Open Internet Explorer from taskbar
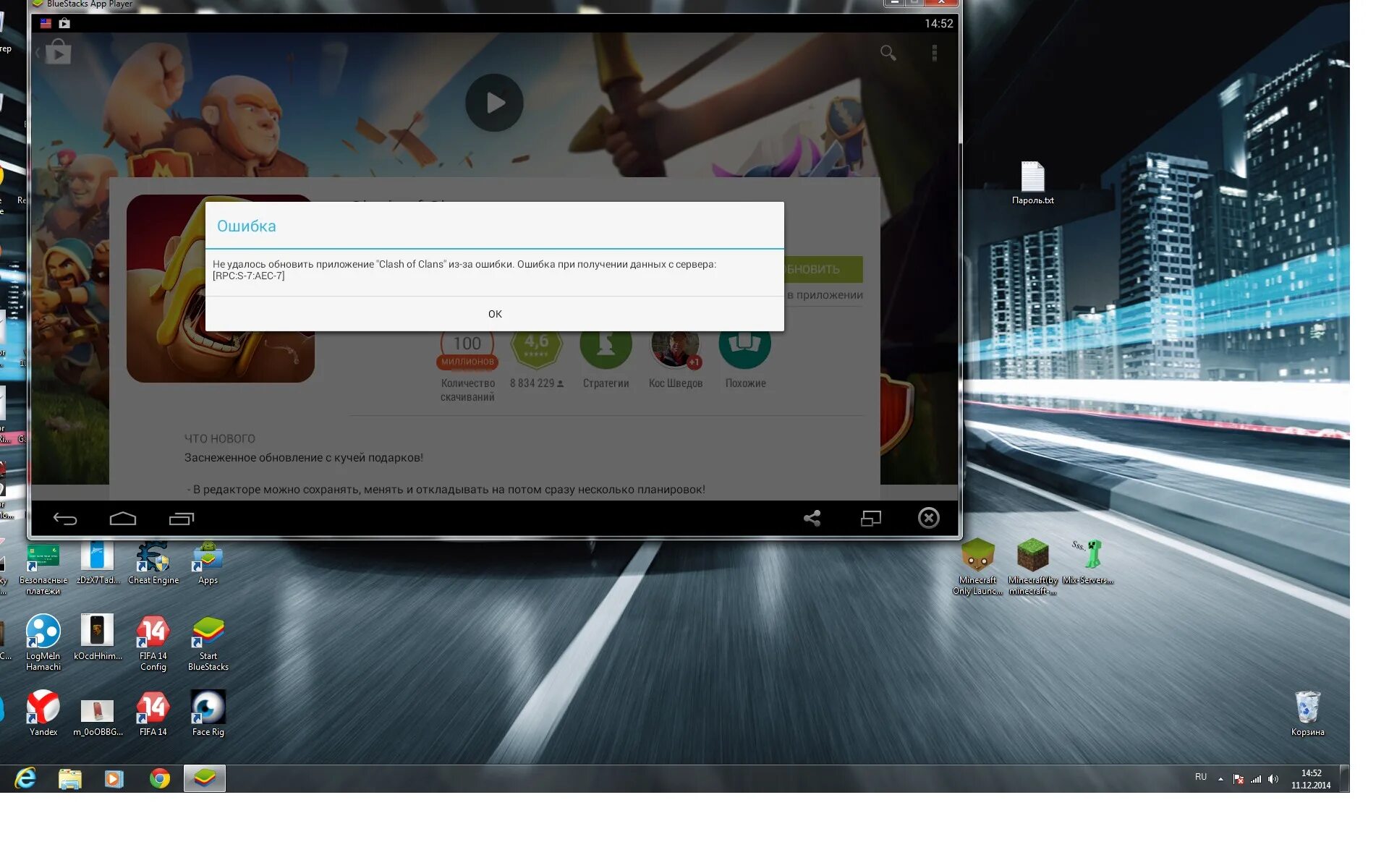The image size is (1389, 868). click(x=26, y=778)
